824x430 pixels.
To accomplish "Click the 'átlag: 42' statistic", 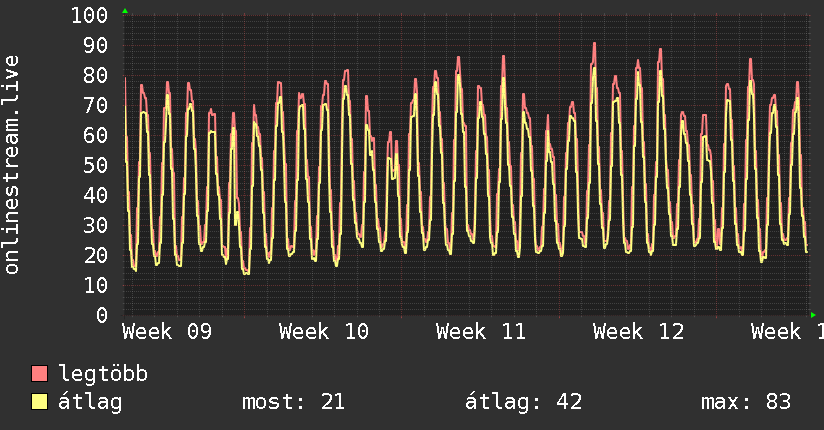I will [523, 402].
